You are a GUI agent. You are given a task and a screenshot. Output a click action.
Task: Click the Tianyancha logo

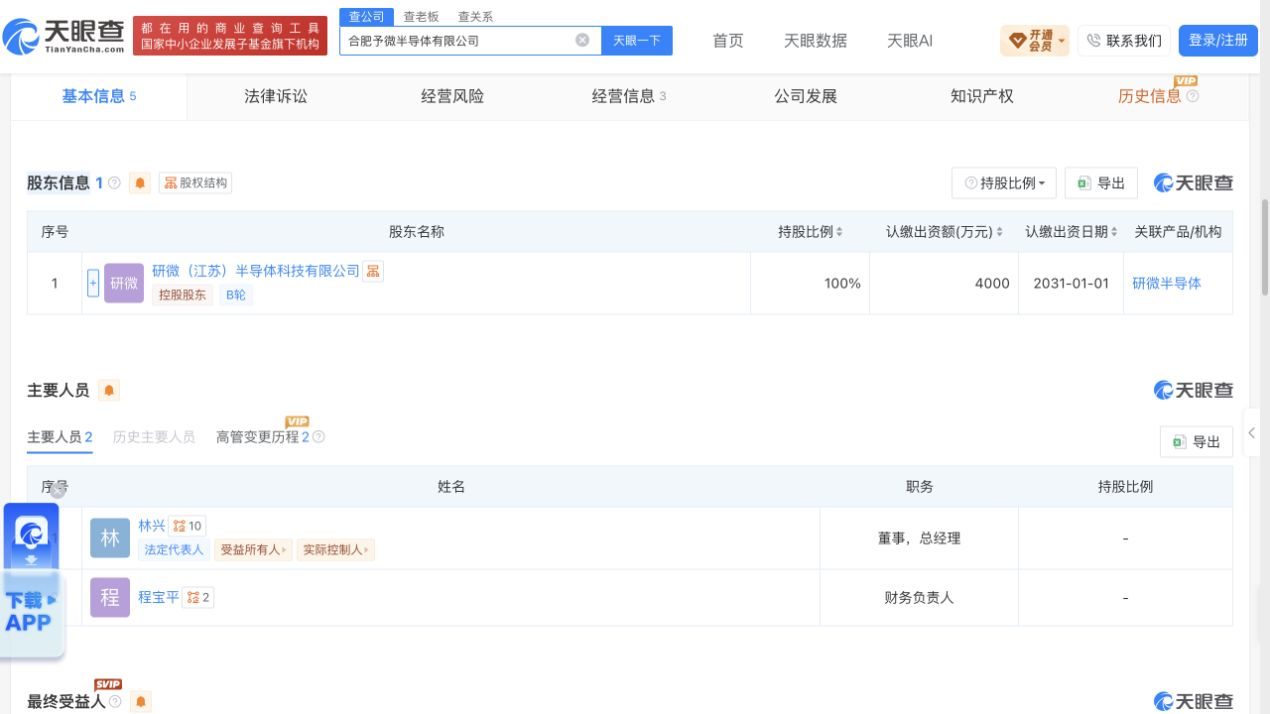coord(64,38)
